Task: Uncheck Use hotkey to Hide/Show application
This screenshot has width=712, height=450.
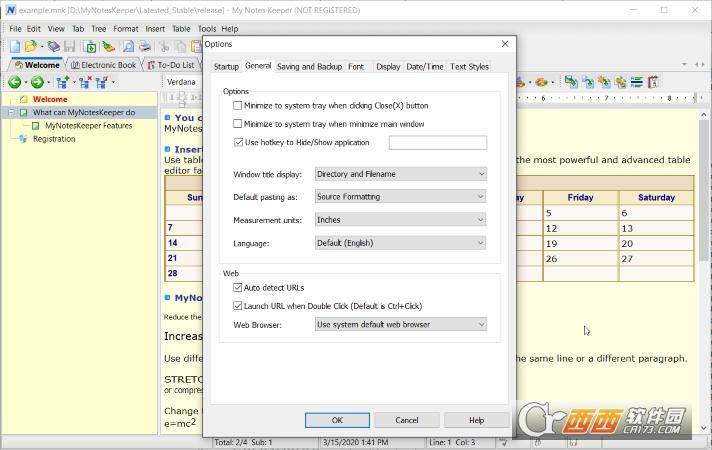Action: pyautogui.click(x=238, y=142)
